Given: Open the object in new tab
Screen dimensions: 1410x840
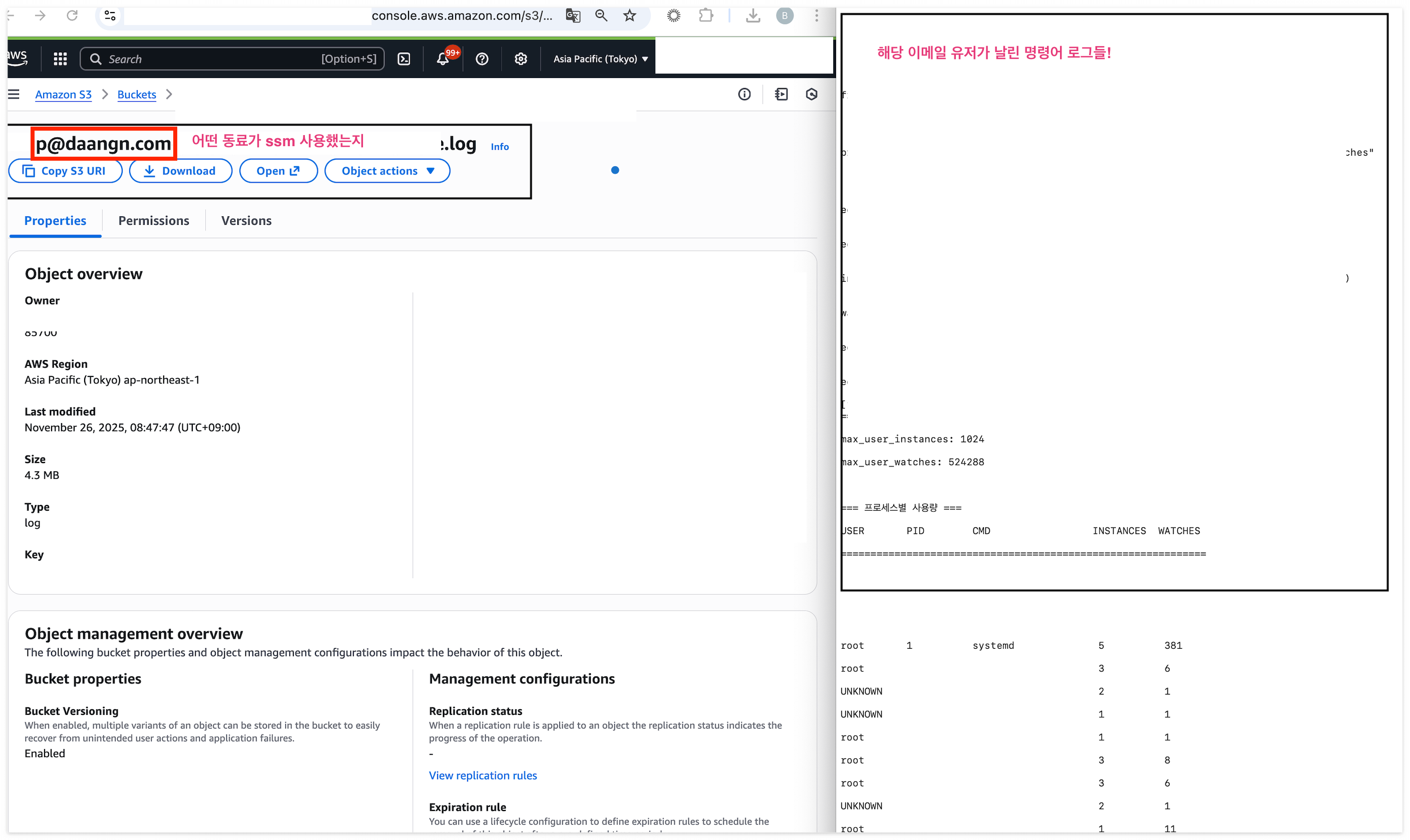Looking at the screenshot, I should [x=278, y=171].
